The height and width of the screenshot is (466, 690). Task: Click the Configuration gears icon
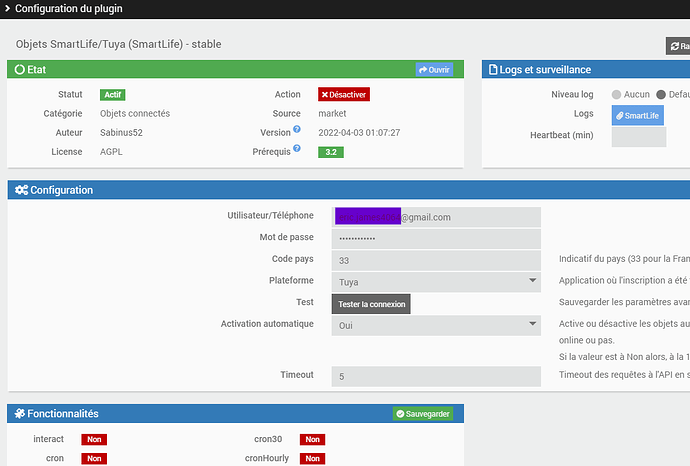[20, 190]
